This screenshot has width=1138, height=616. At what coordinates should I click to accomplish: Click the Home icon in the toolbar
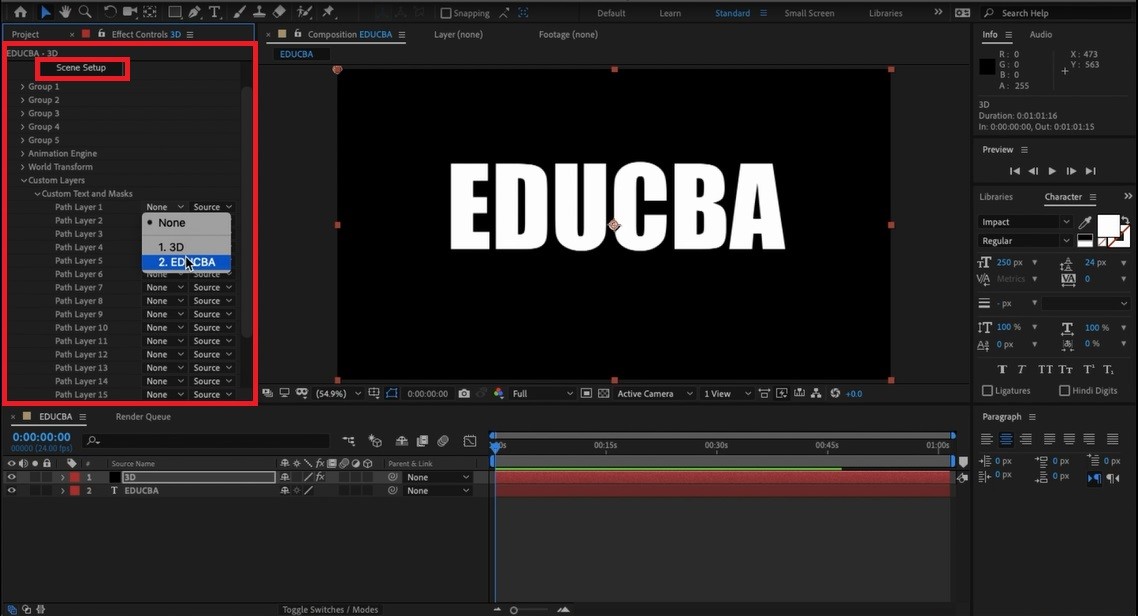[19, 12]
